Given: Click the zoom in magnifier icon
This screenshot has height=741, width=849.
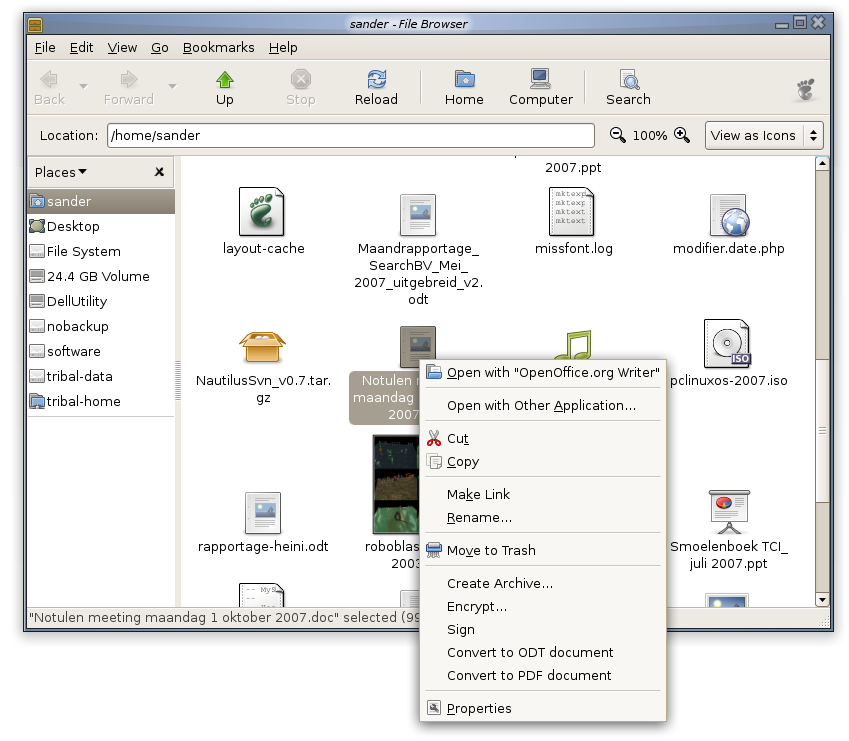Looking at the screenshot, I should (x=682, y=135).
